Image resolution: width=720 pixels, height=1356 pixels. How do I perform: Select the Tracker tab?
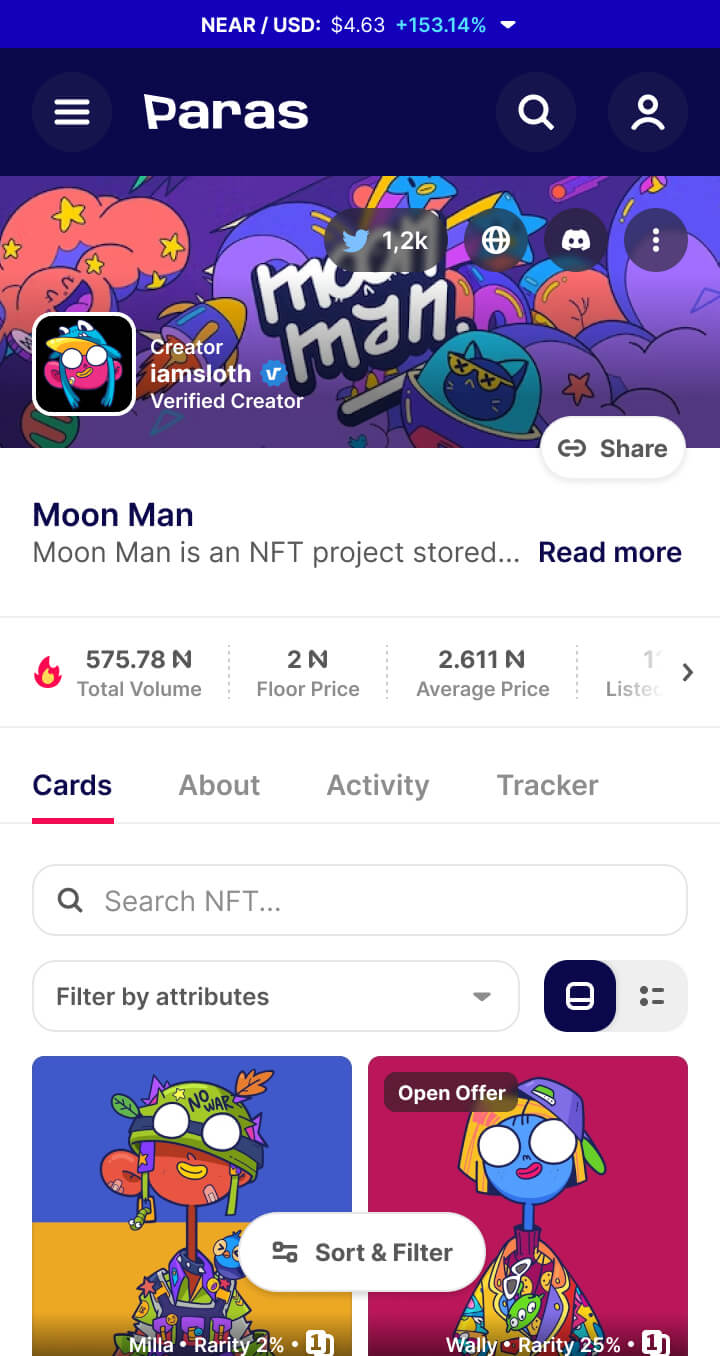click(547, 785)
